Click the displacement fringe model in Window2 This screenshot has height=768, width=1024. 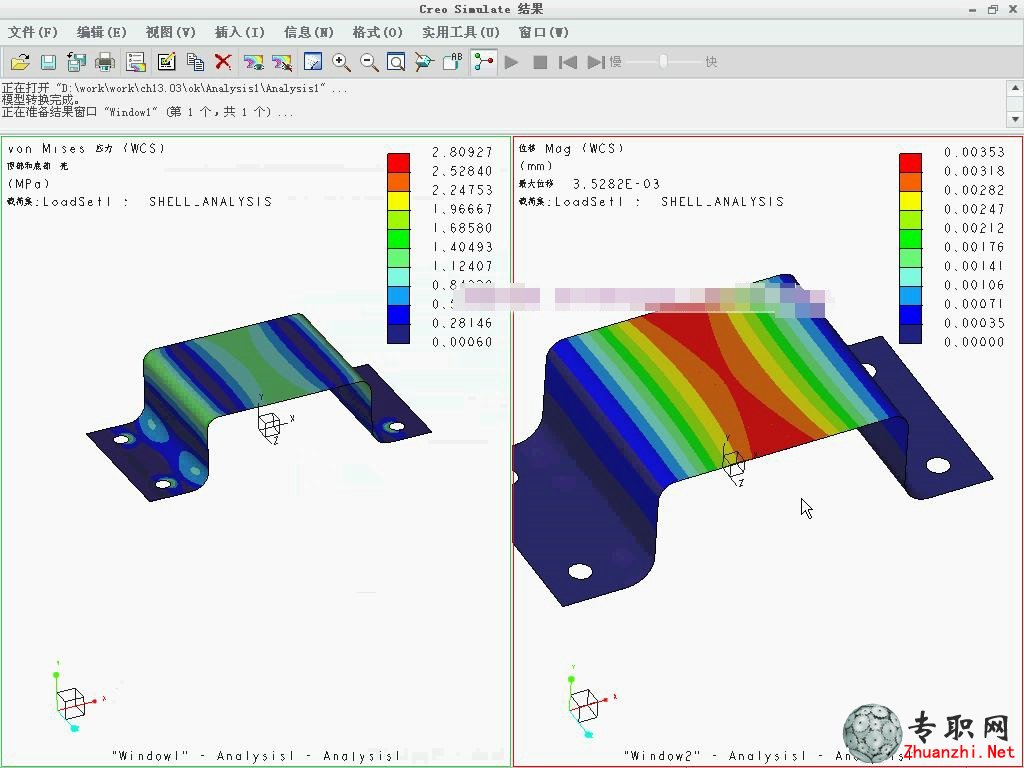[751, 441]
